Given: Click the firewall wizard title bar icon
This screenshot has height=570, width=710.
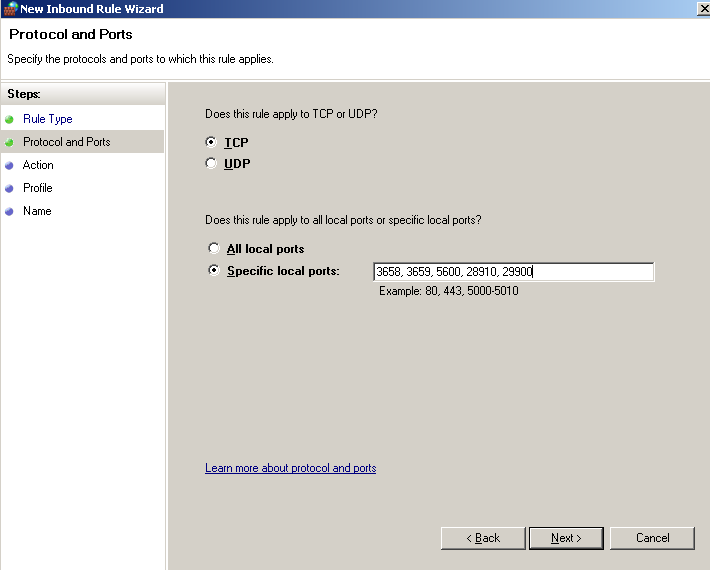Looking at the screenshot, I should coord(10,9).
